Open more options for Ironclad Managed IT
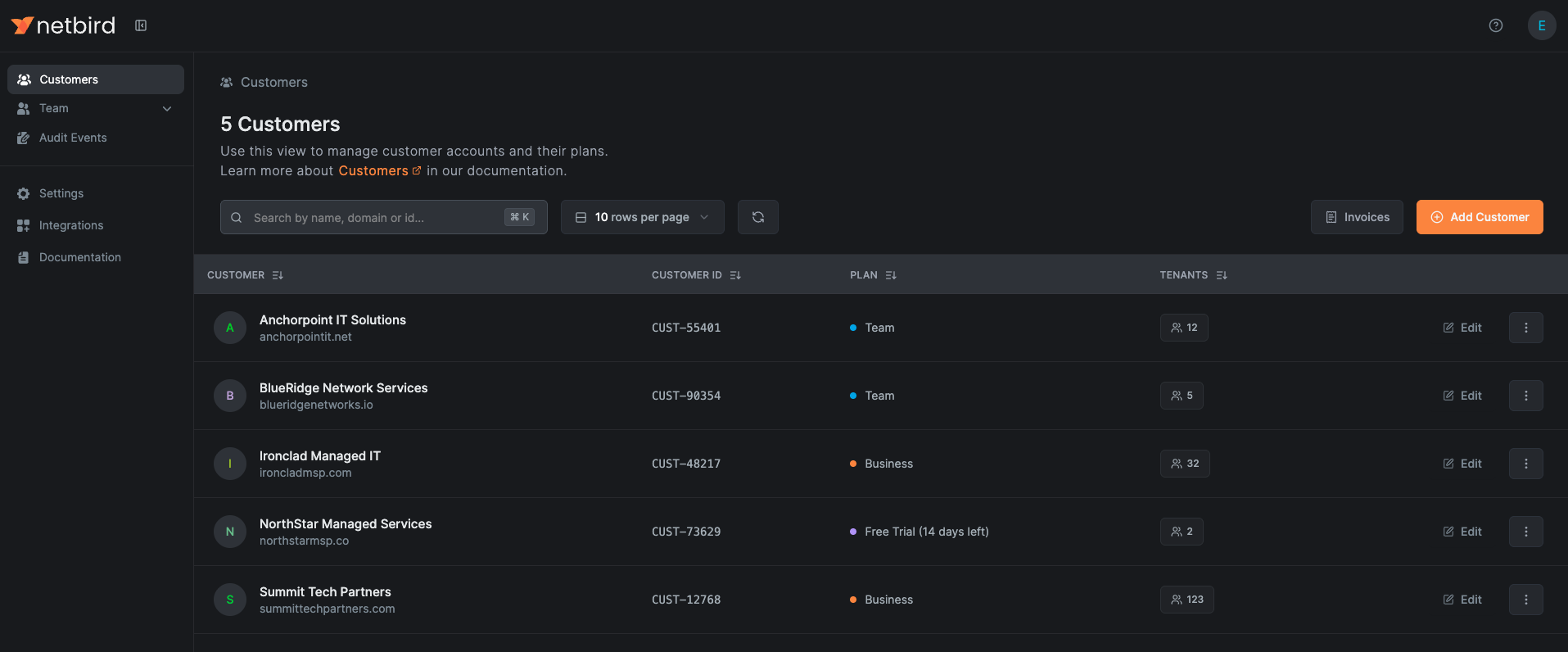 (x=1526, y=464)
